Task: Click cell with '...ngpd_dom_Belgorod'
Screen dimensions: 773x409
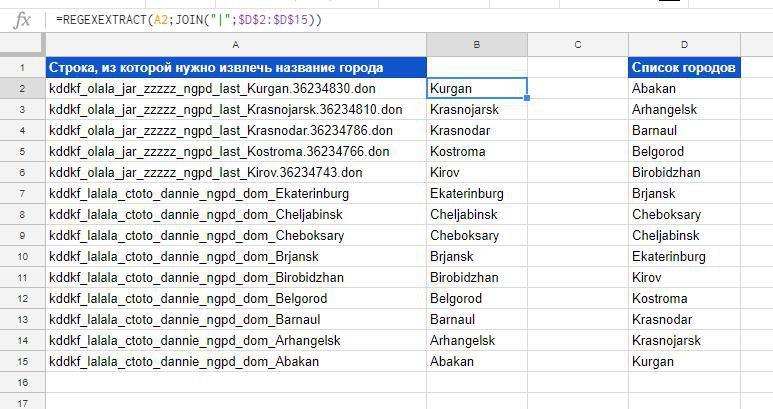Action: (x=236, y=299)
